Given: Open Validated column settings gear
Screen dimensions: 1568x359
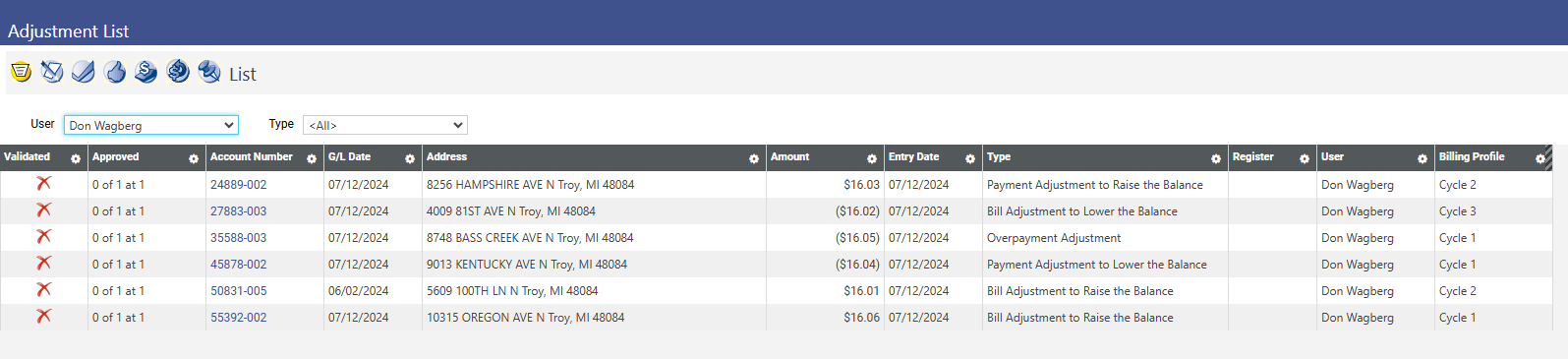Looking at the screenshot, I should tap(76, 158).
